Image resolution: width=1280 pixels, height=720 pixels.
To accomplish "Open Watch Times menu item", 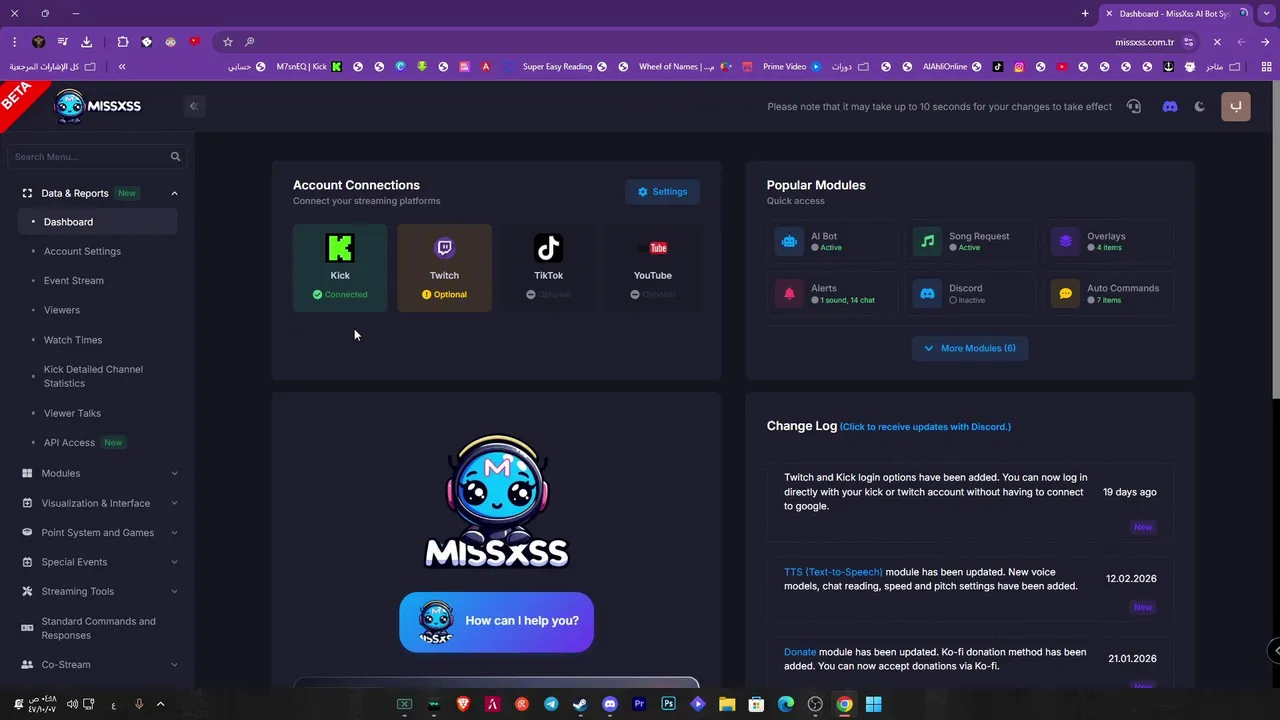I will pos(73,340).
